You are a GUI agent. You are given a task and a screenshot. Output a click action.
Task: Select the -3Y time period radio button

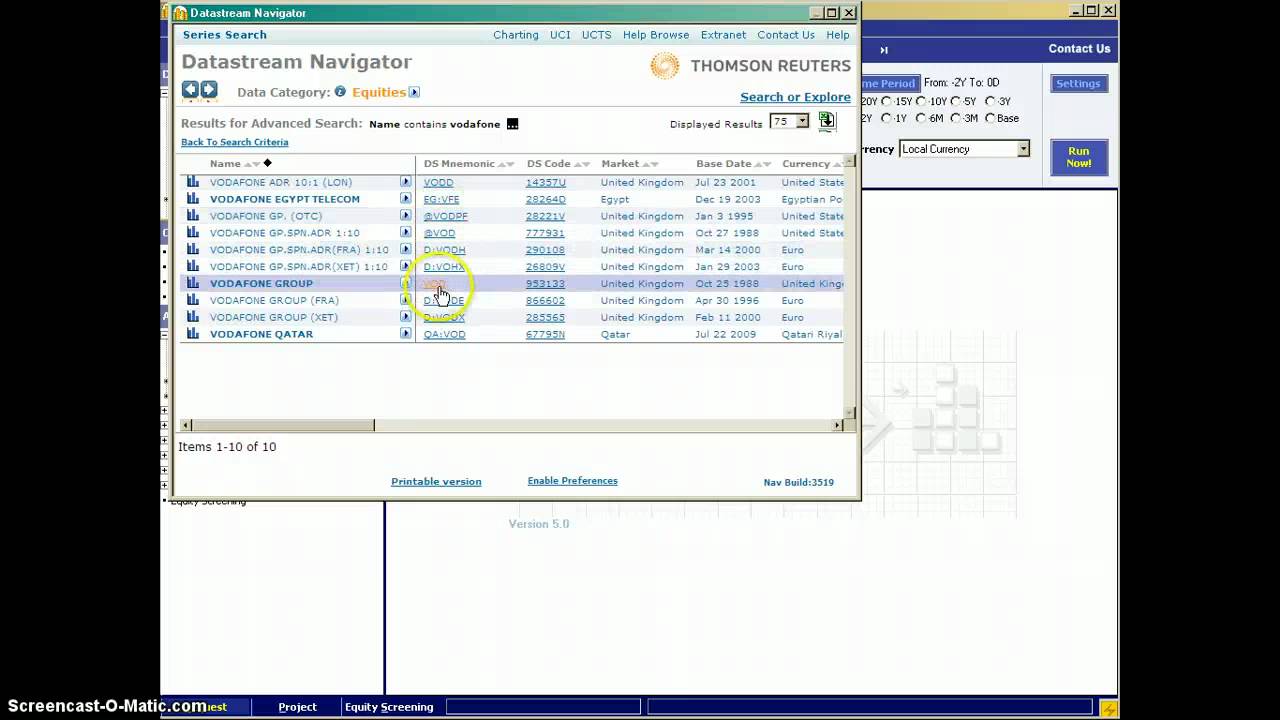point(990,102)
